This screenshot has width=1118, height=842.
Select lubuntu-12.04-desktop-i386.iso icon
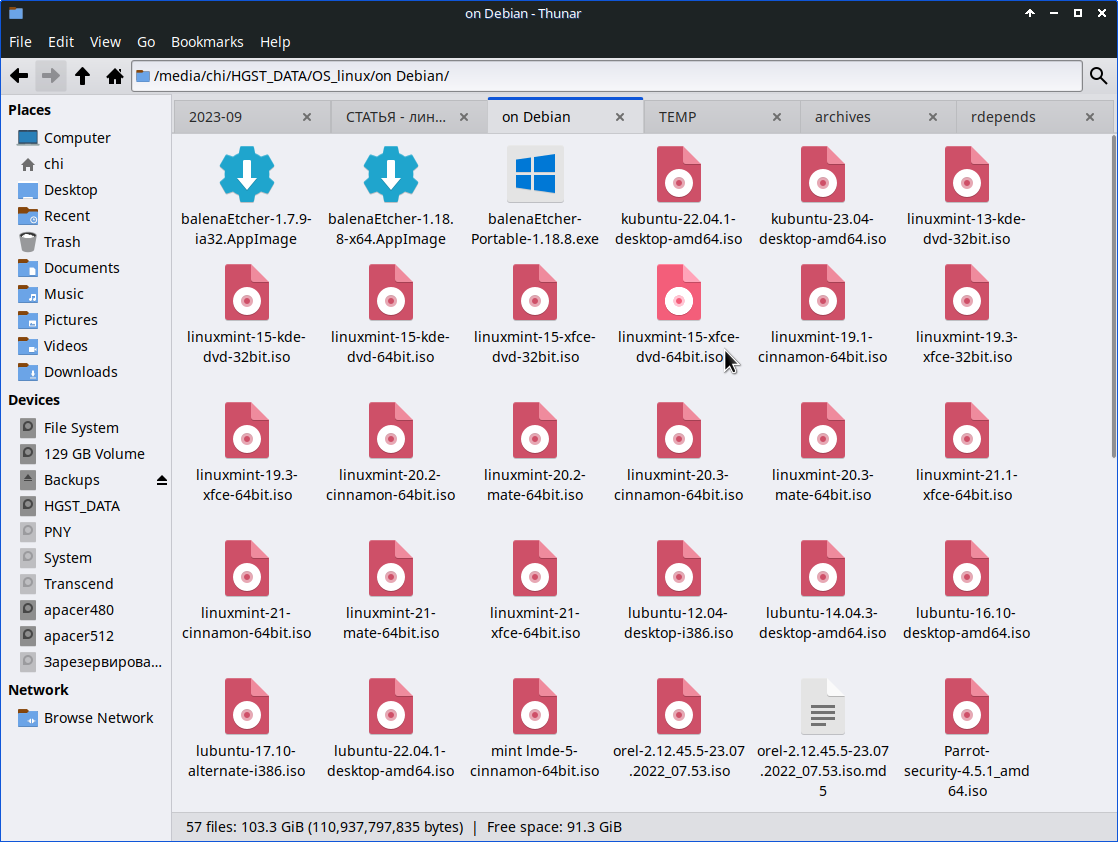(679, 568)
